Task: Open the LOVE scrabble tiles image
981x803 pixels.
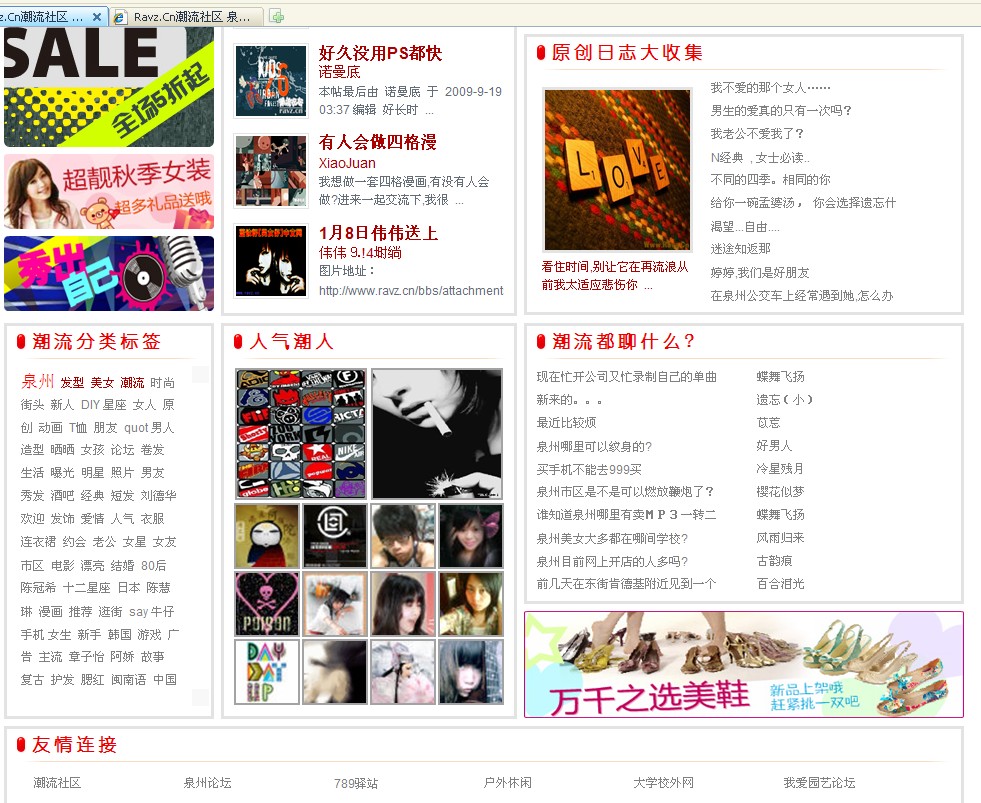Action: pos(618,170)
